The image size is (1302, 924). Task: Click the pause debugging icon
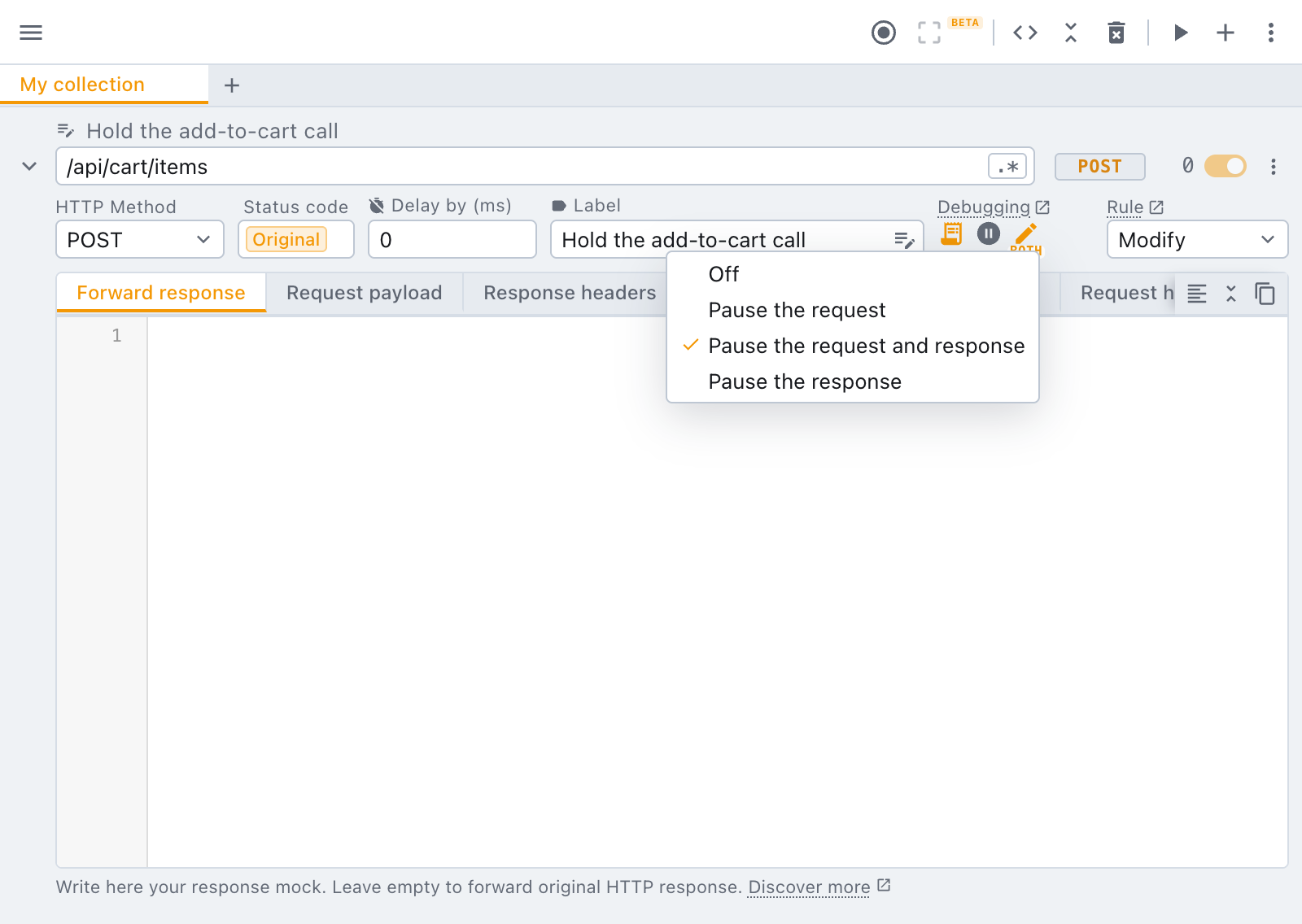989,234
